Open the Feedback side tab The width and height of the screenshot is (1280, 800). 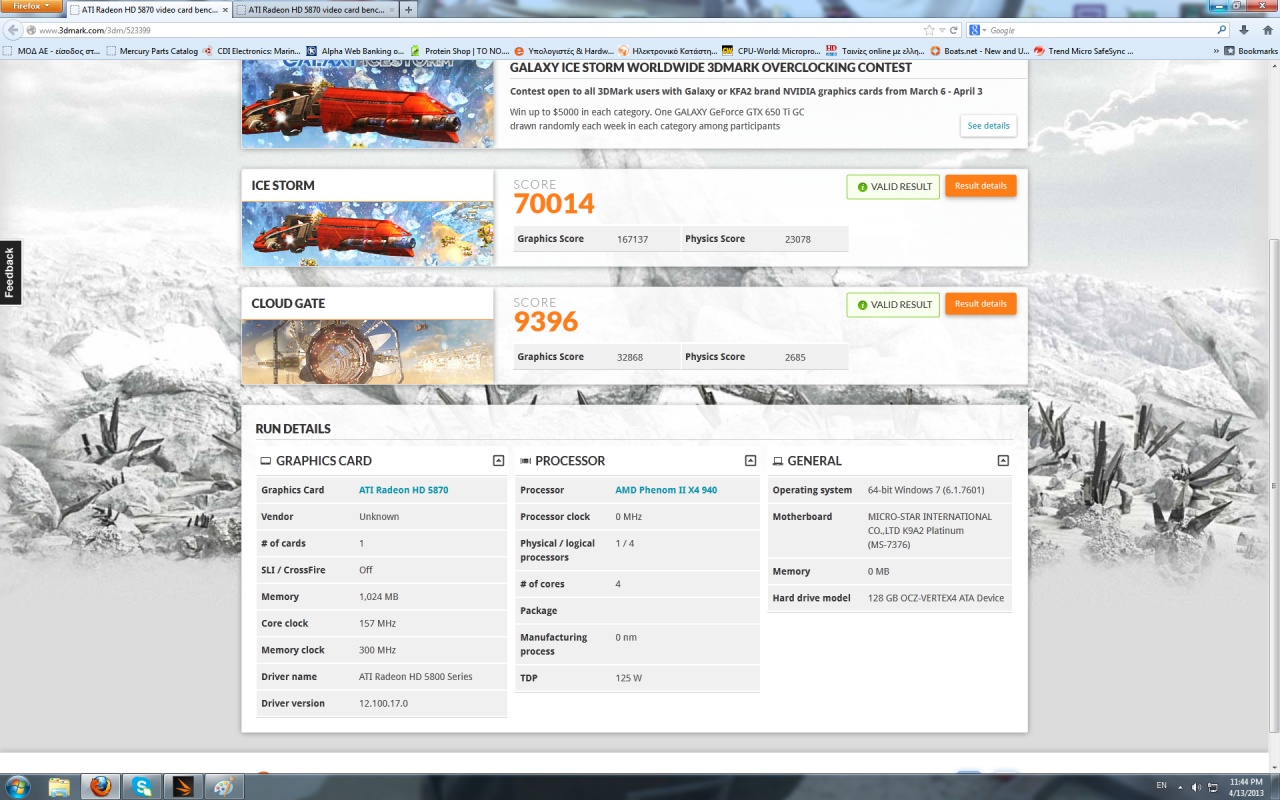pos(10,273)
